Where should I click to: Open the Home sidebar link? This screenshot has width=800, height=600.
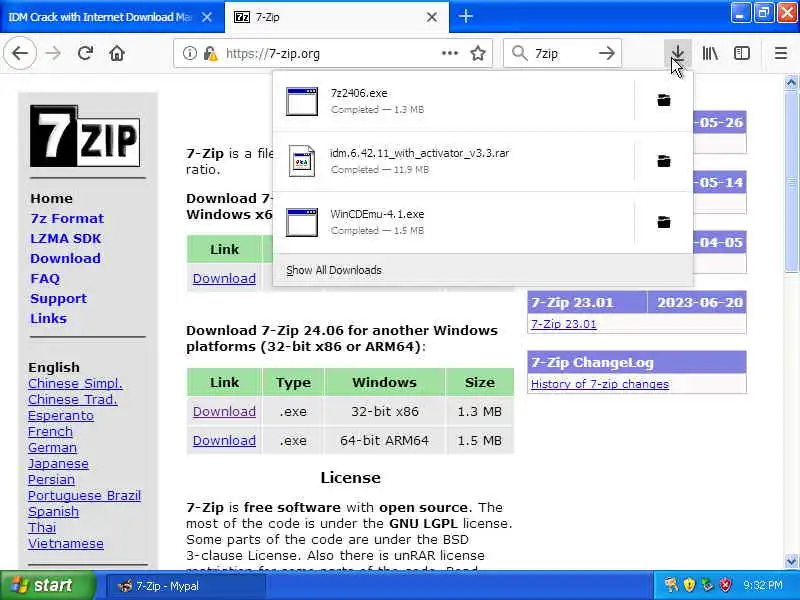[51, 198]
